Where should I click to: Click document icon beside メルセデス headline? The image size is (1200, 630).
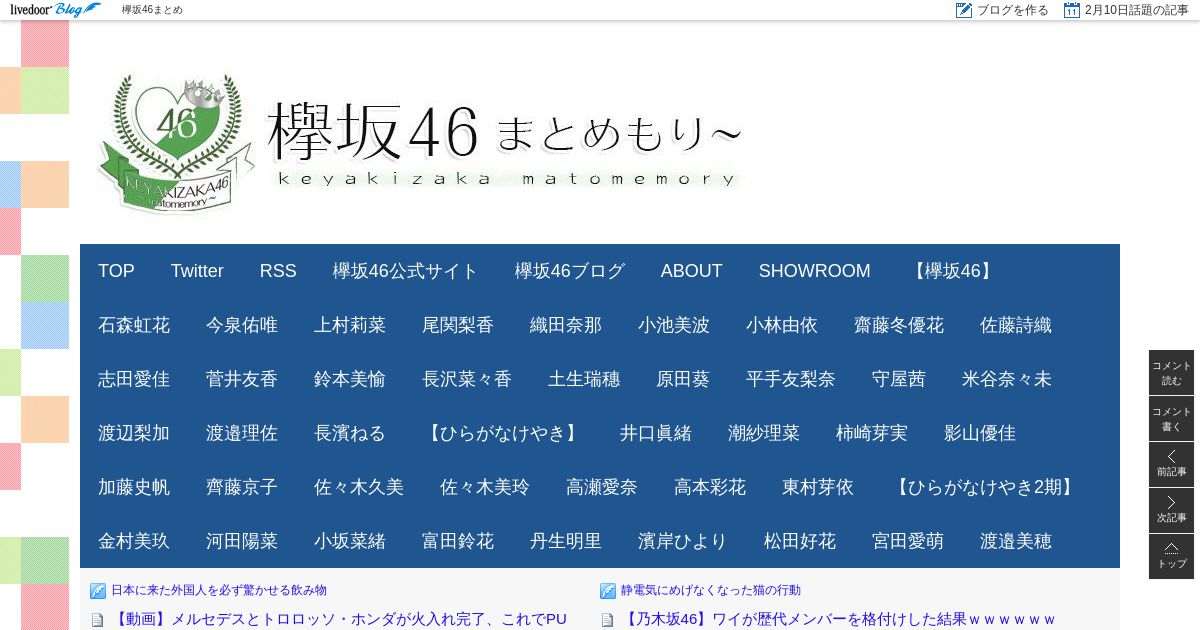[x=98, y=620]
